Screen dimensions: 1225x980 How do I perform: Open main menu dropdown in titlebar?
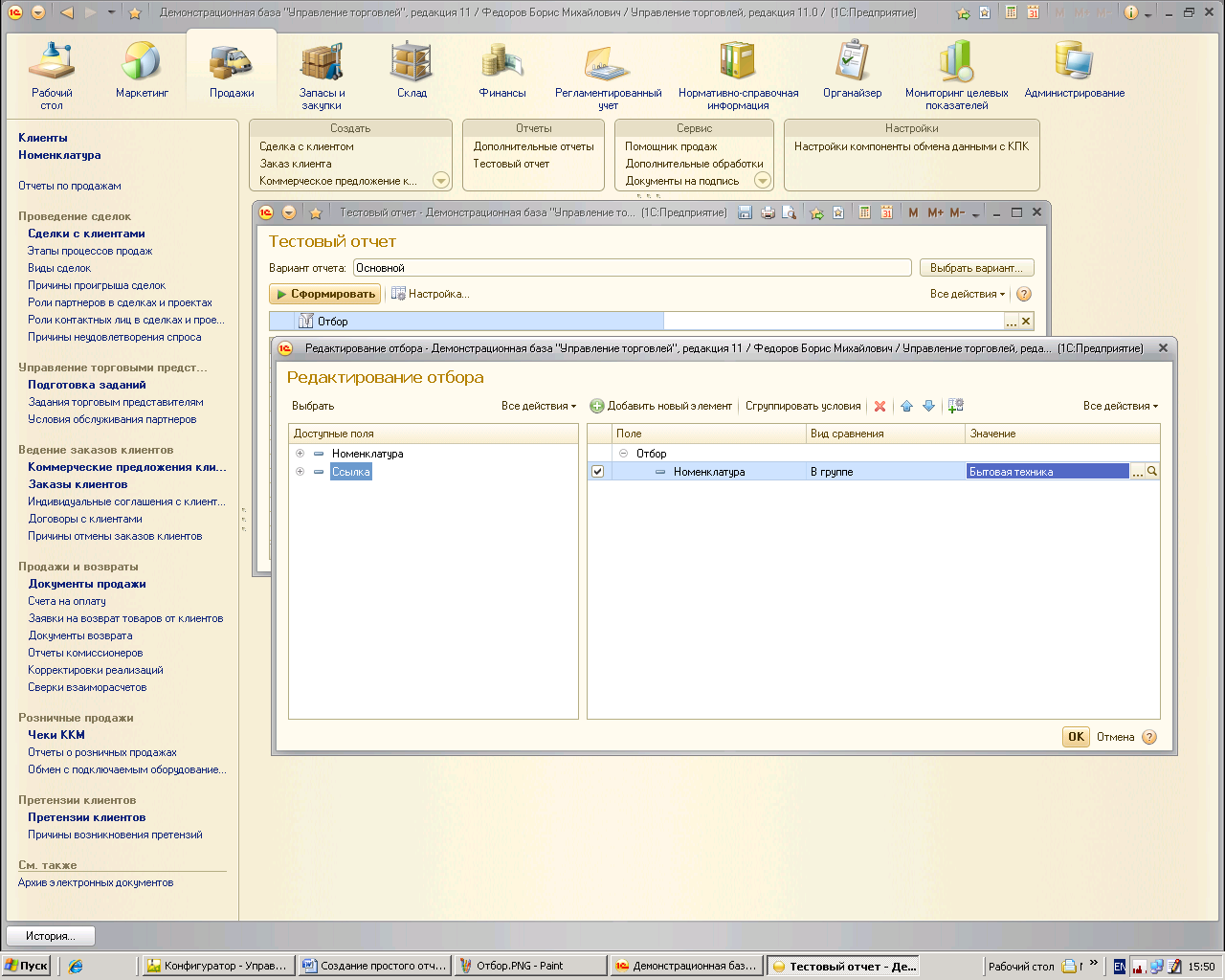pyautogui.click(x=38, y=12)
